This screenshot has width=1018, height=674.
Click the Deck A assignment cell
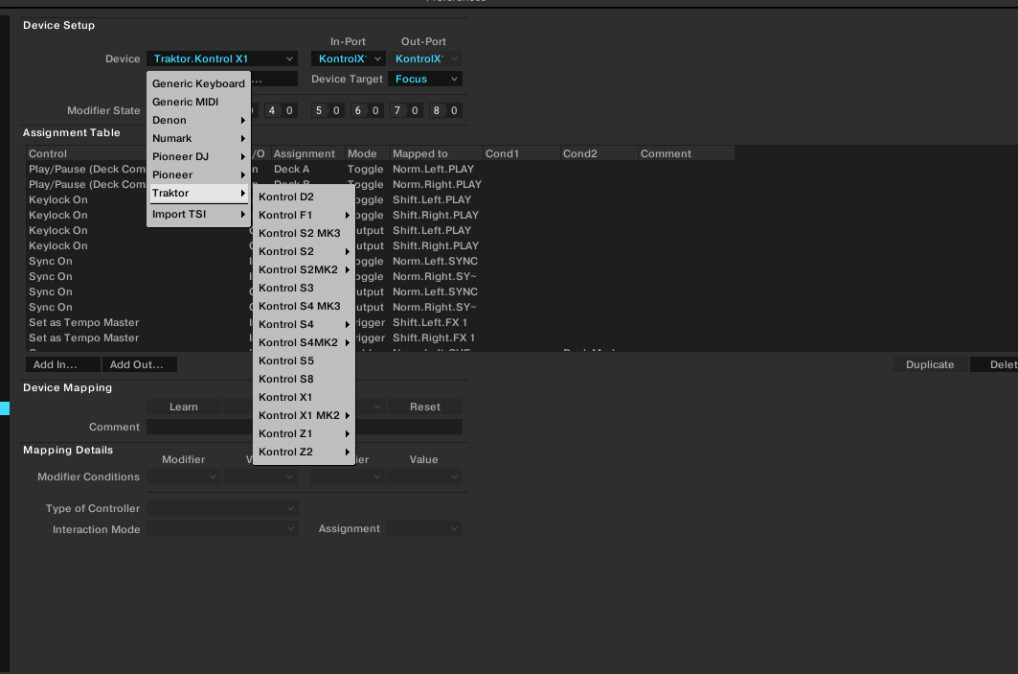292,169
